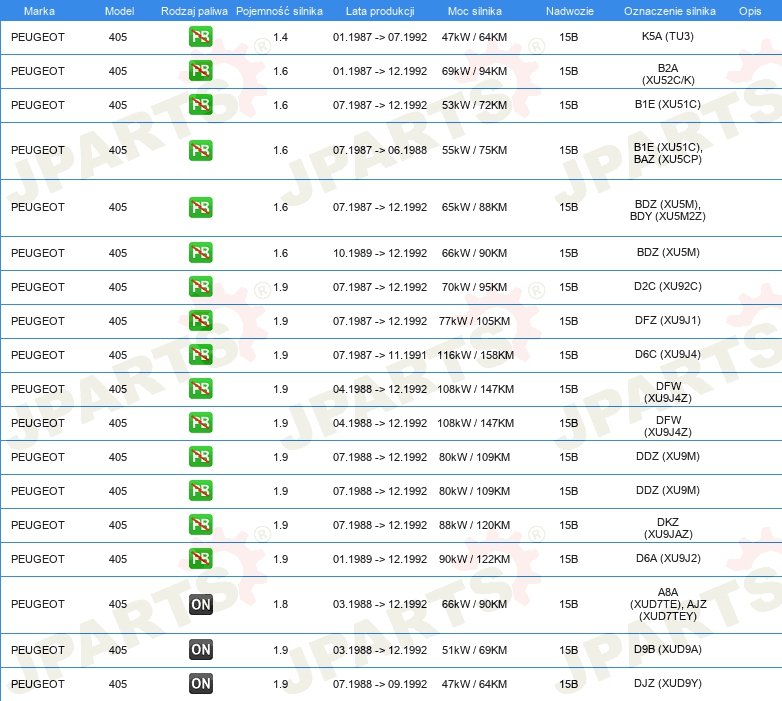Click the Rodzaj paliwa column header
The image size is (782, 701).
[194, 10]
